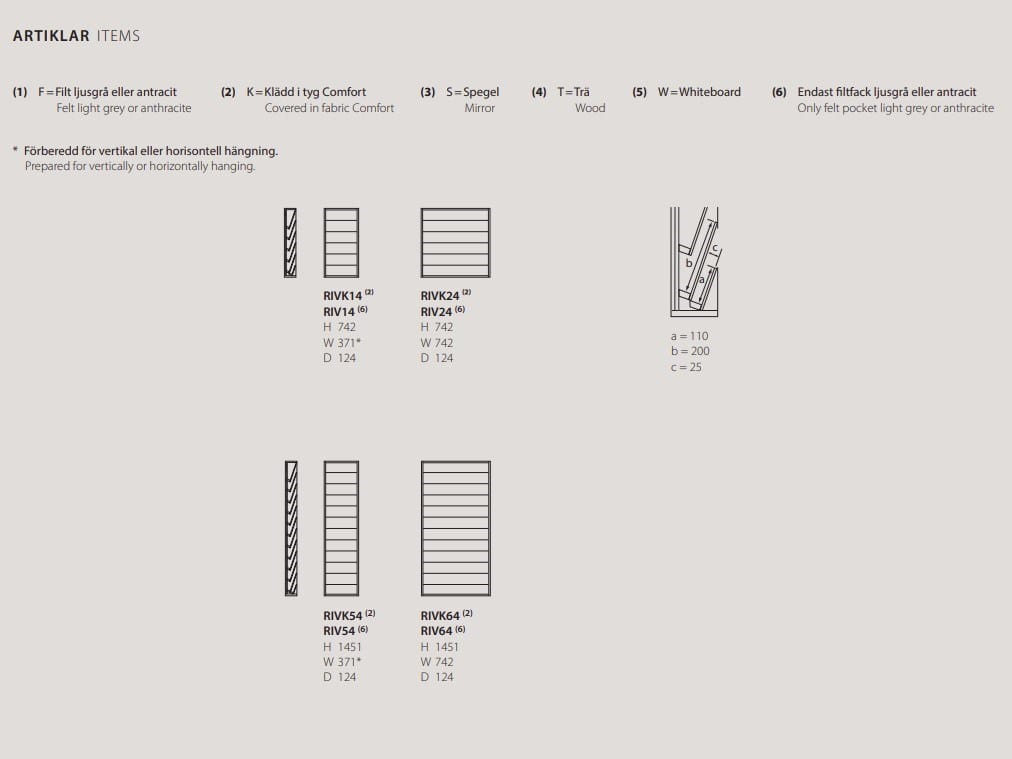Click the letter b in detail diagram

[x=688, y=263]
